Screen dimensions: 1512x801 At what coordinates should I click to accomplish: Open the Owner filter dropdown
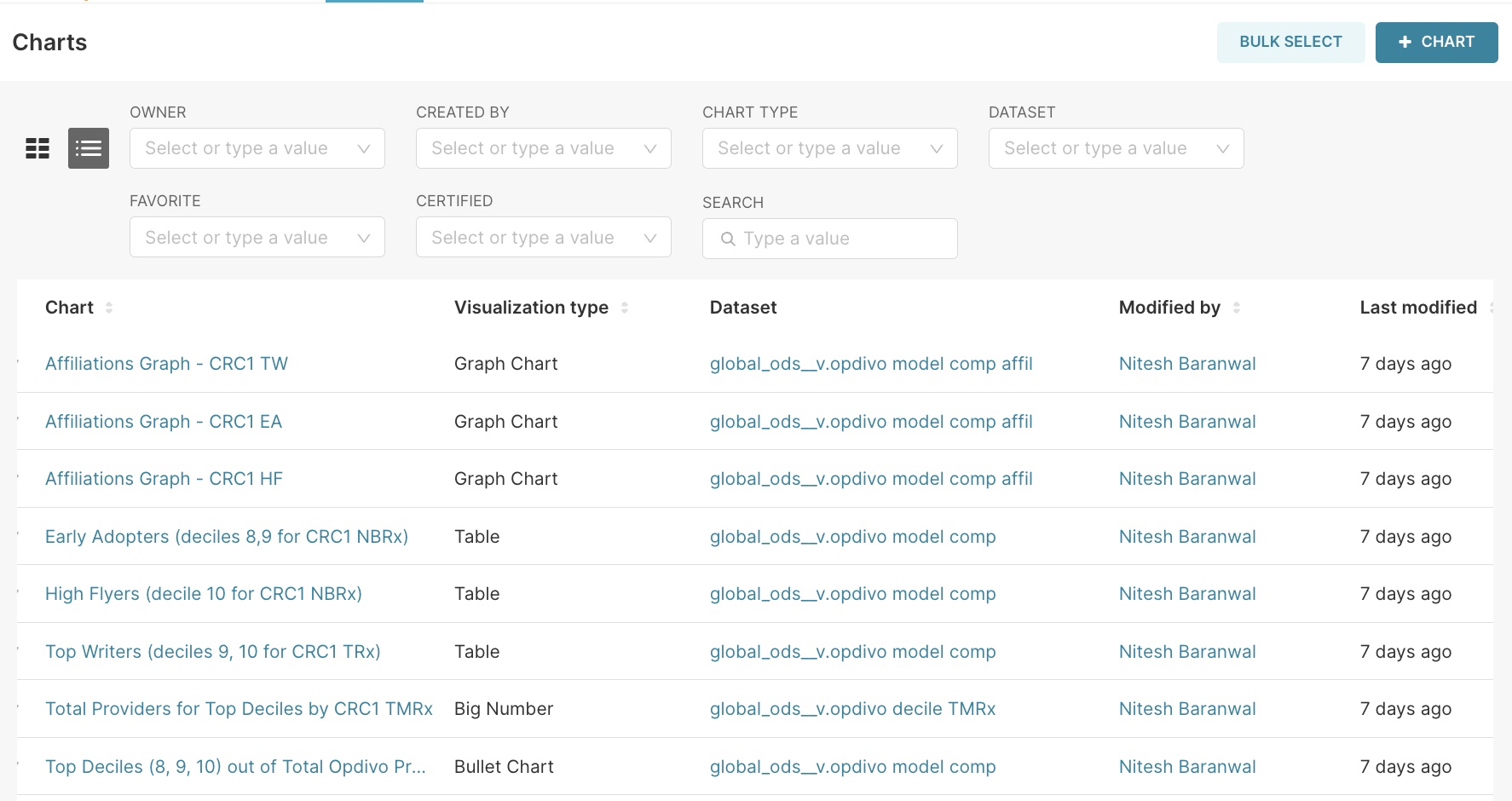pyautogui.click(x=257, y=148)
